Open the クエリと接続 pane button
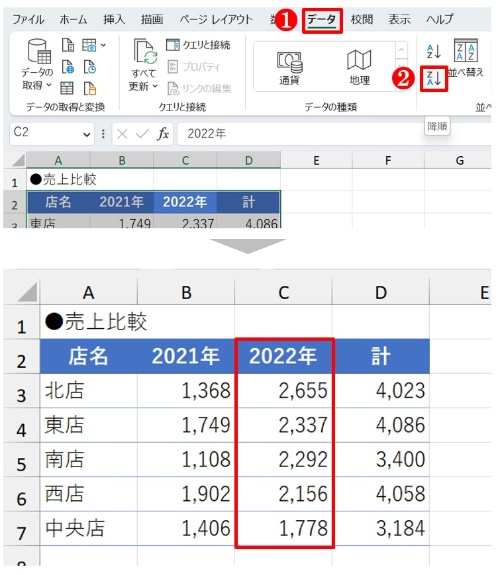Viewport: 500px width, 575px height. tap(198, 45)
